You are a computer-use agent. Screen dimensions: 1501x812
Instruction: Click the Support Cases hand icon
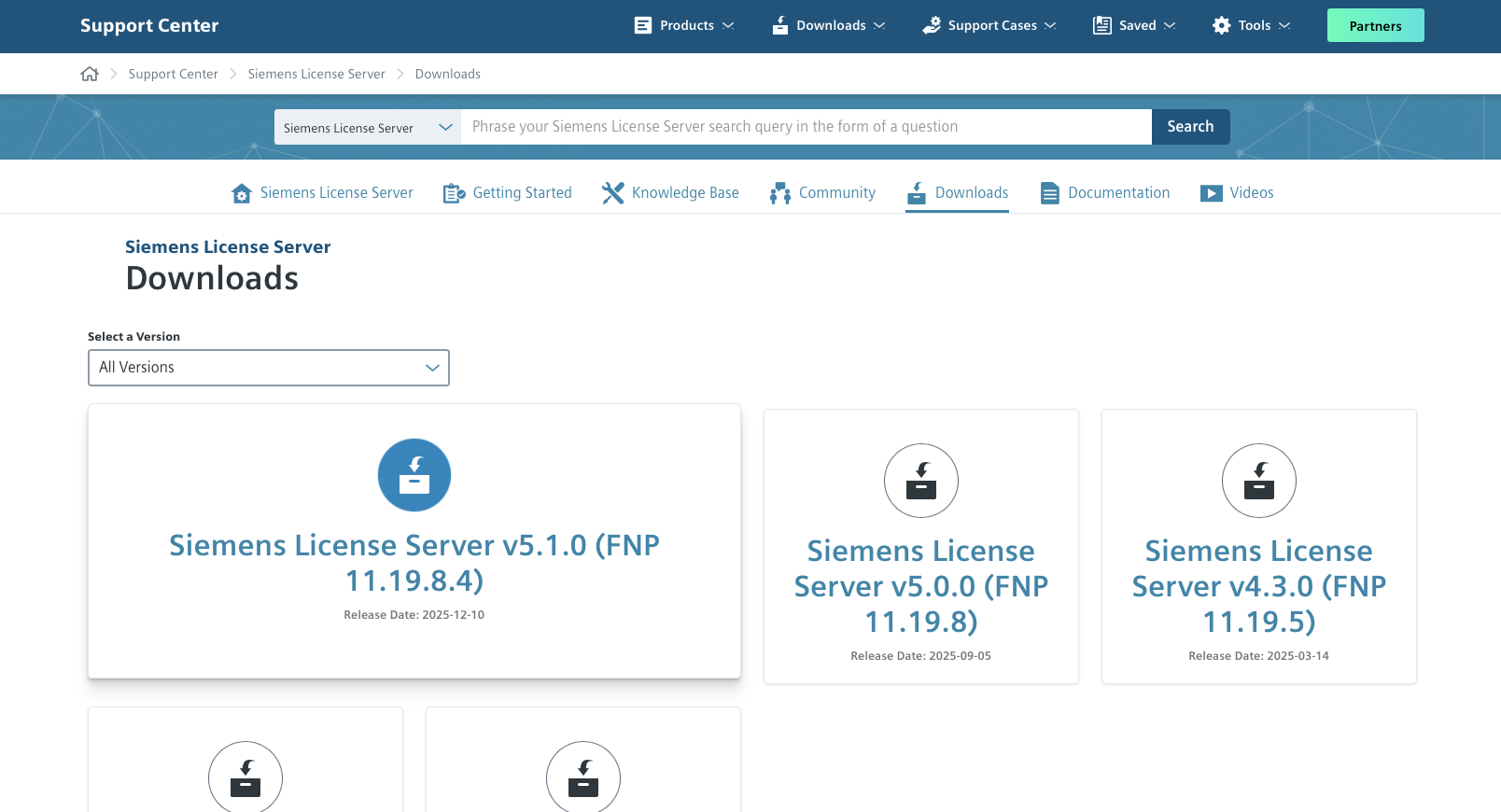(x=932, y=25)
